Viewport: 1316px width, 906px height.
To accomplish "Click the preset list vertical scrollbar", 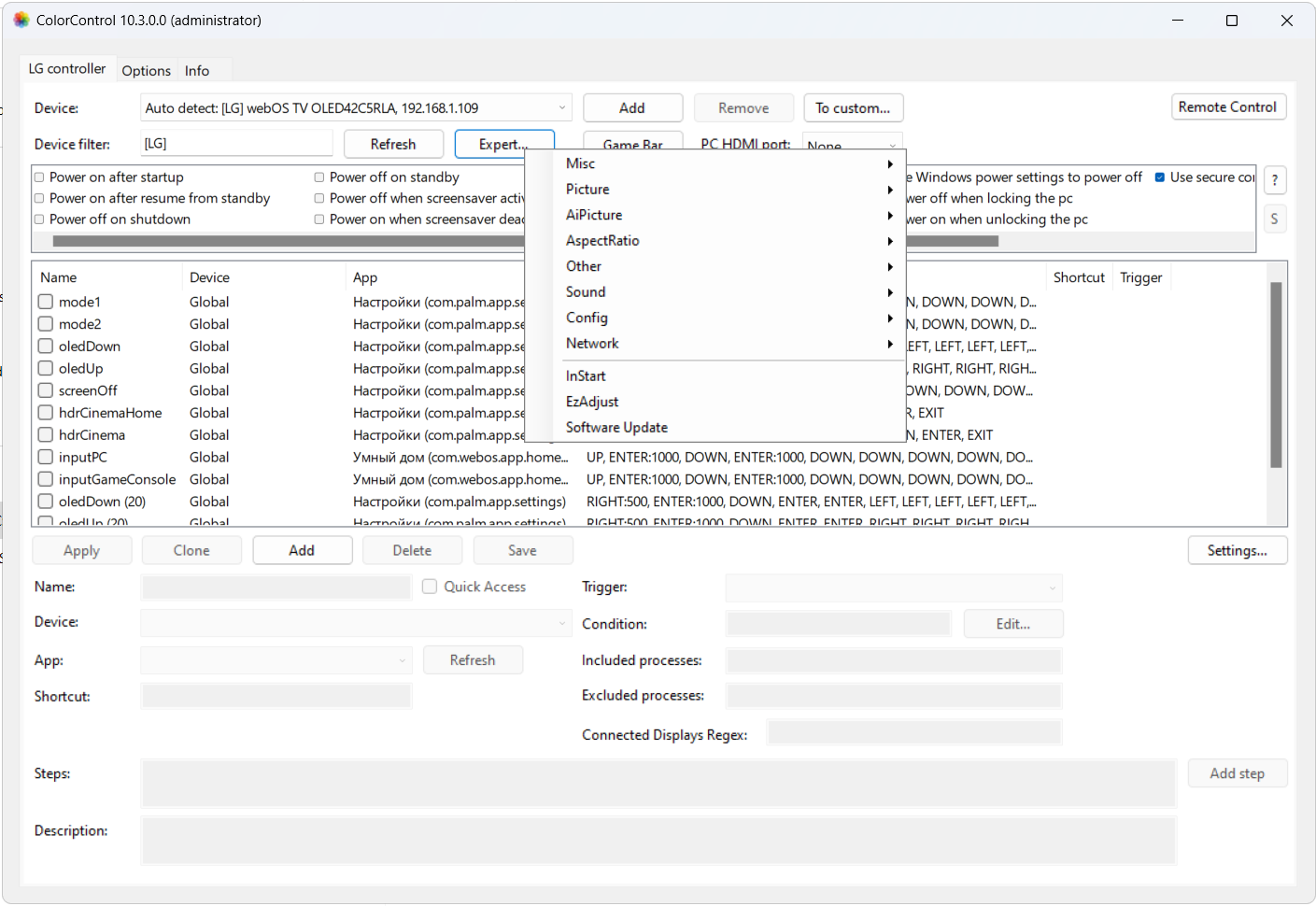I will 1276,374.
